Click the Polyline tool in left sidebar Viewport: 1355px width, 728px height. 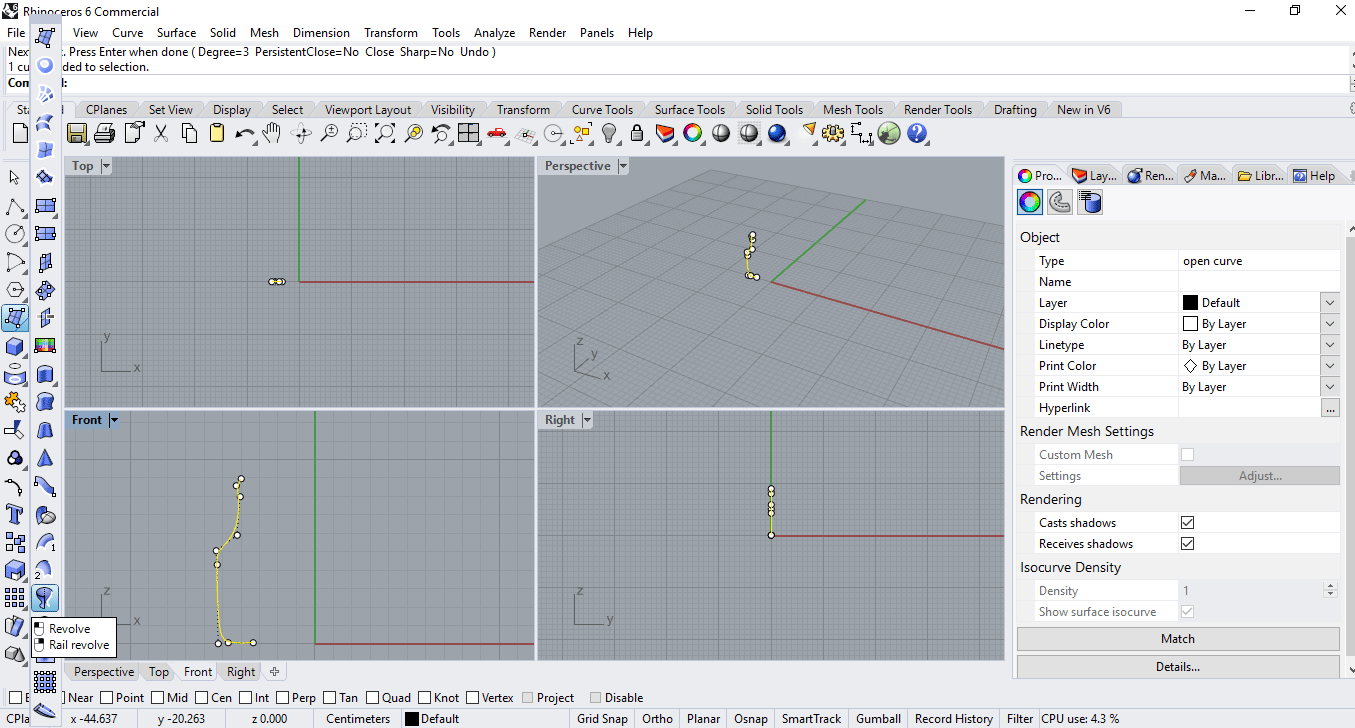coord(15,206)
